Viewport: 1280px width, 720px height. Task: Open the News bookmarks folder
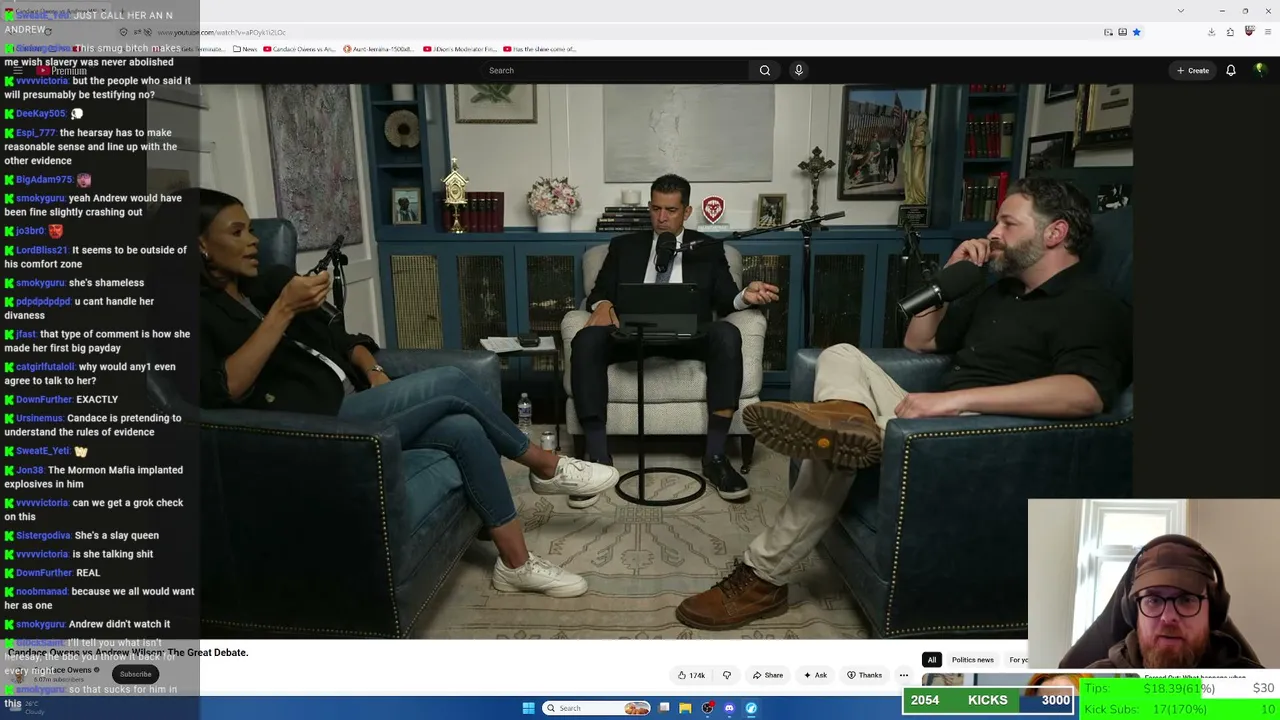[245, 49]
